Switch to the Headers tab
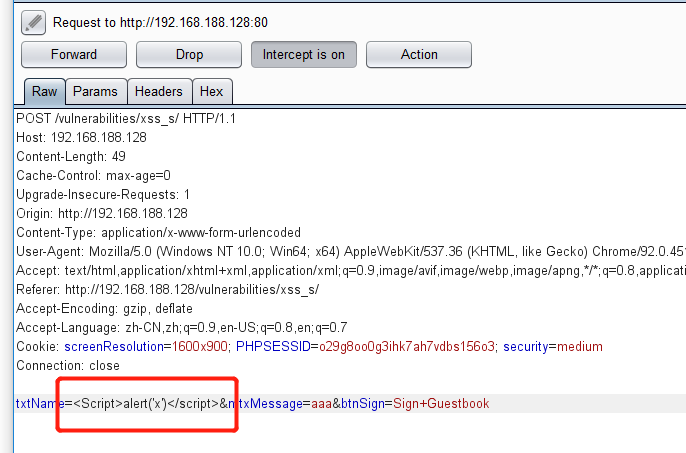Screen dimensions: 686x453 point(159,91)
